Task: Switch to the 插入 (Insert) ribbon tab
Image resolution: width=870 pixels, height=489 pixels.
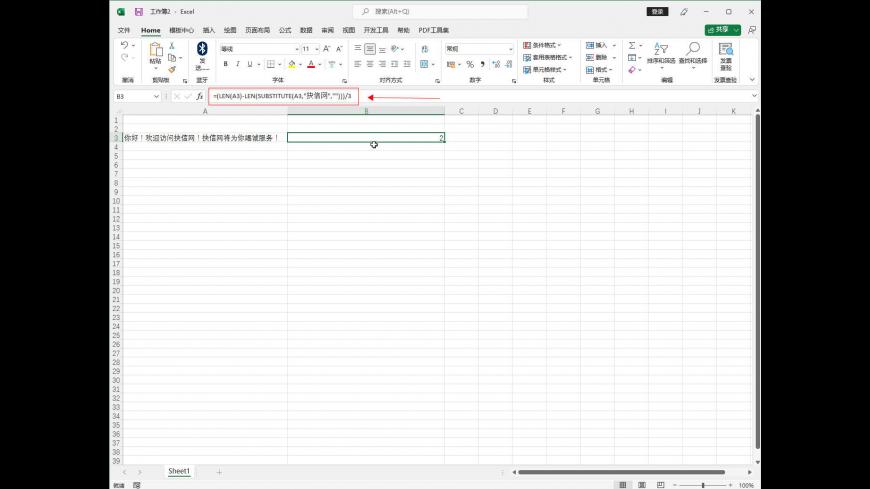Action: [209, 30]
